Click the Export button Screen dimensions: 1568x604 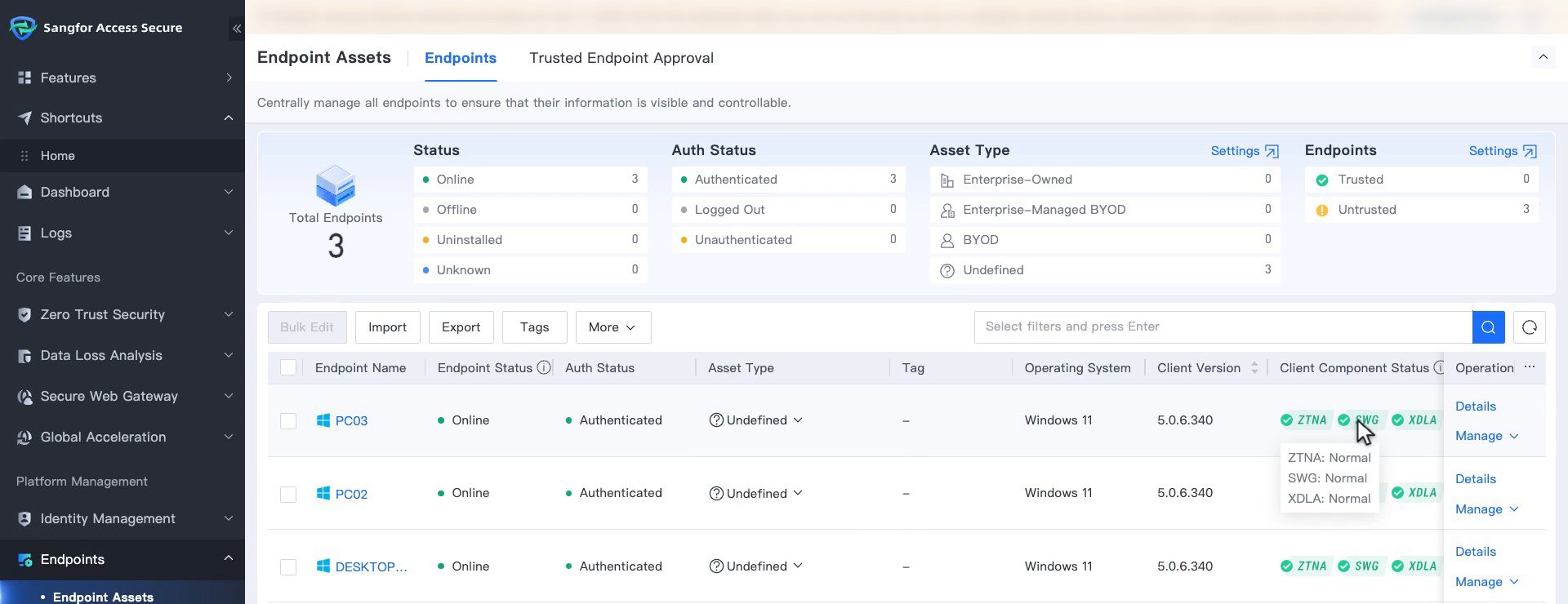pos(461,327)
